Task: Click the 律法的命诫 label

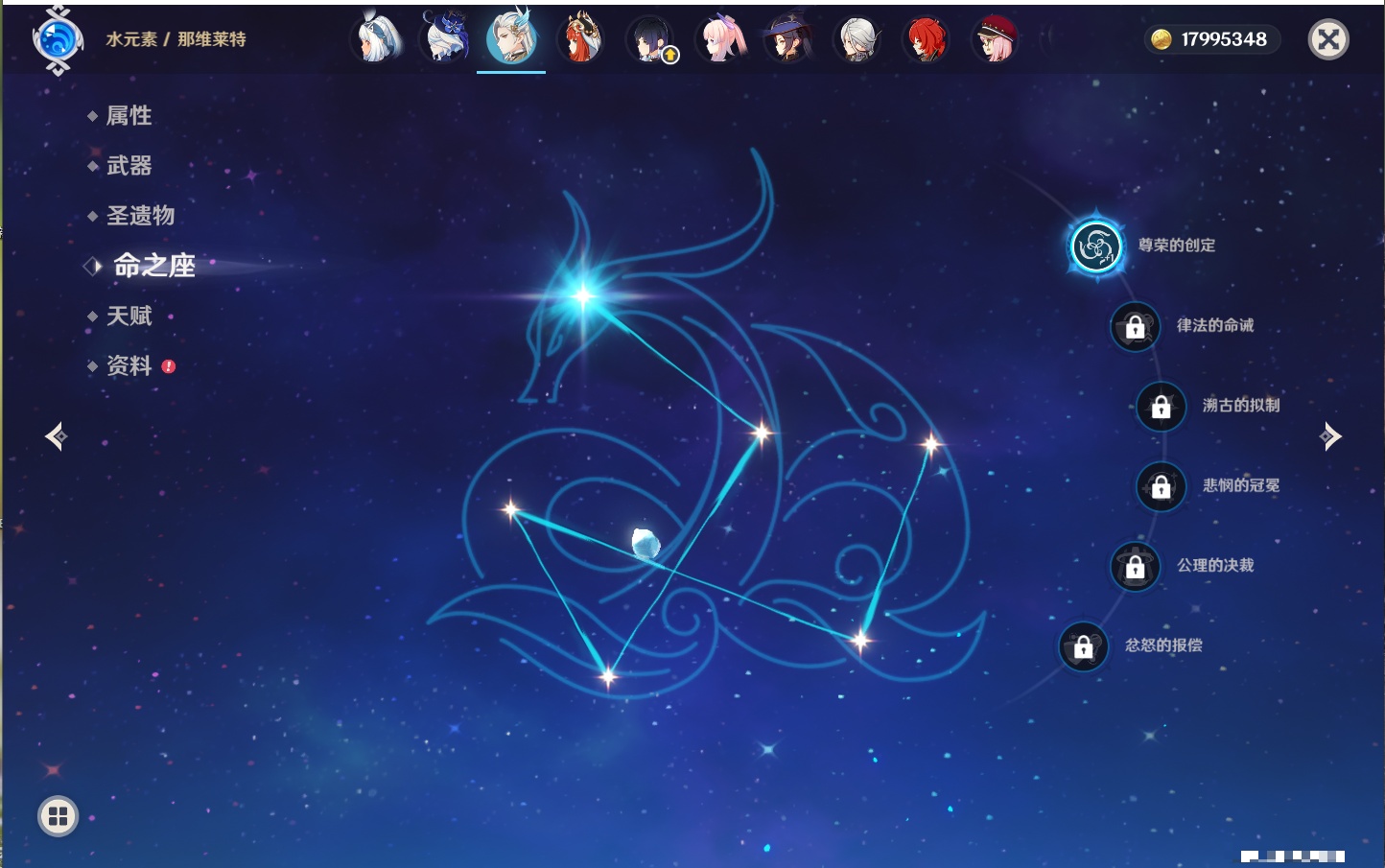Action: coord(1215,325)
